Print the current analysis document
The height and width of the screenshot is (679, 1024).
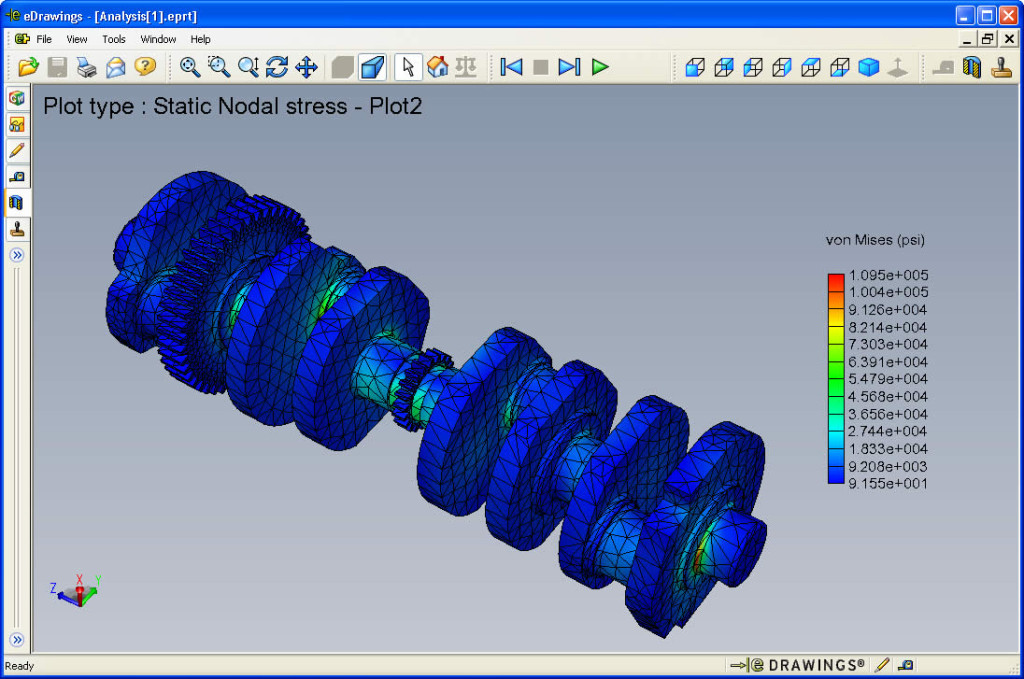pyautogui.click(x=87, y=67)
